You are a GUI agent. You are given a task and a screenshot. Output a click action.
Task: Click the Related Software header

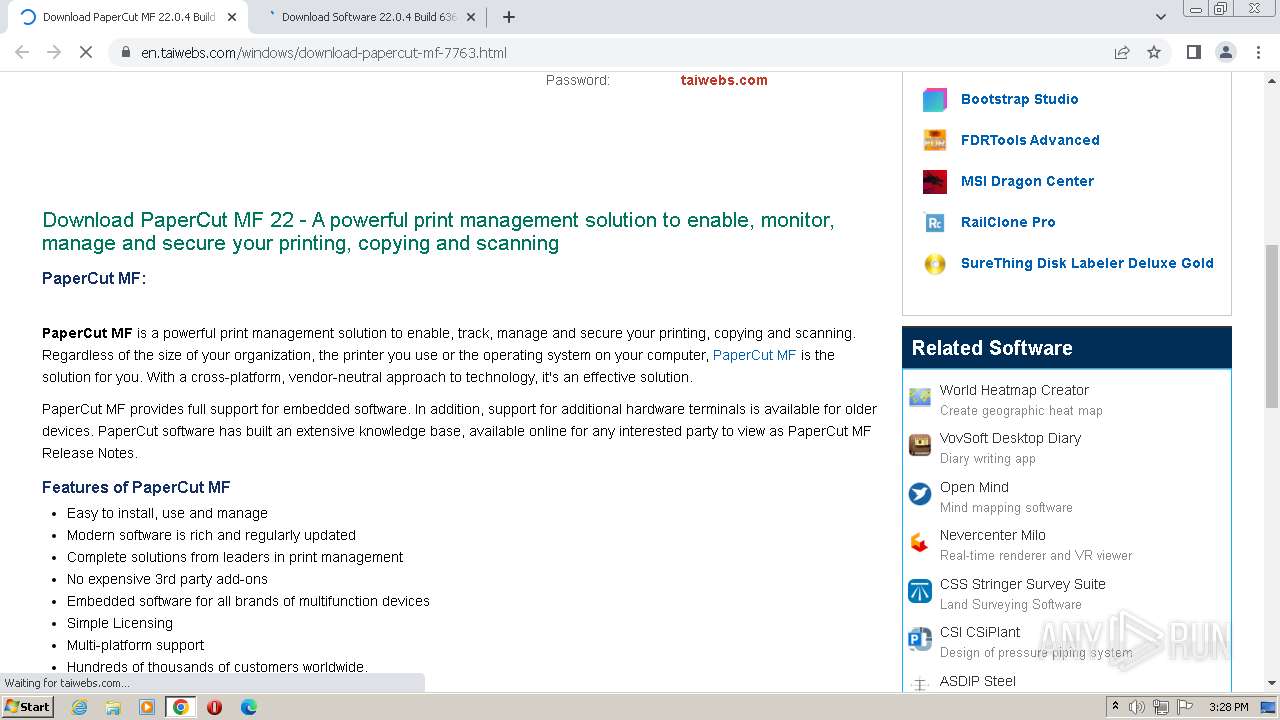click(1067, 348)
